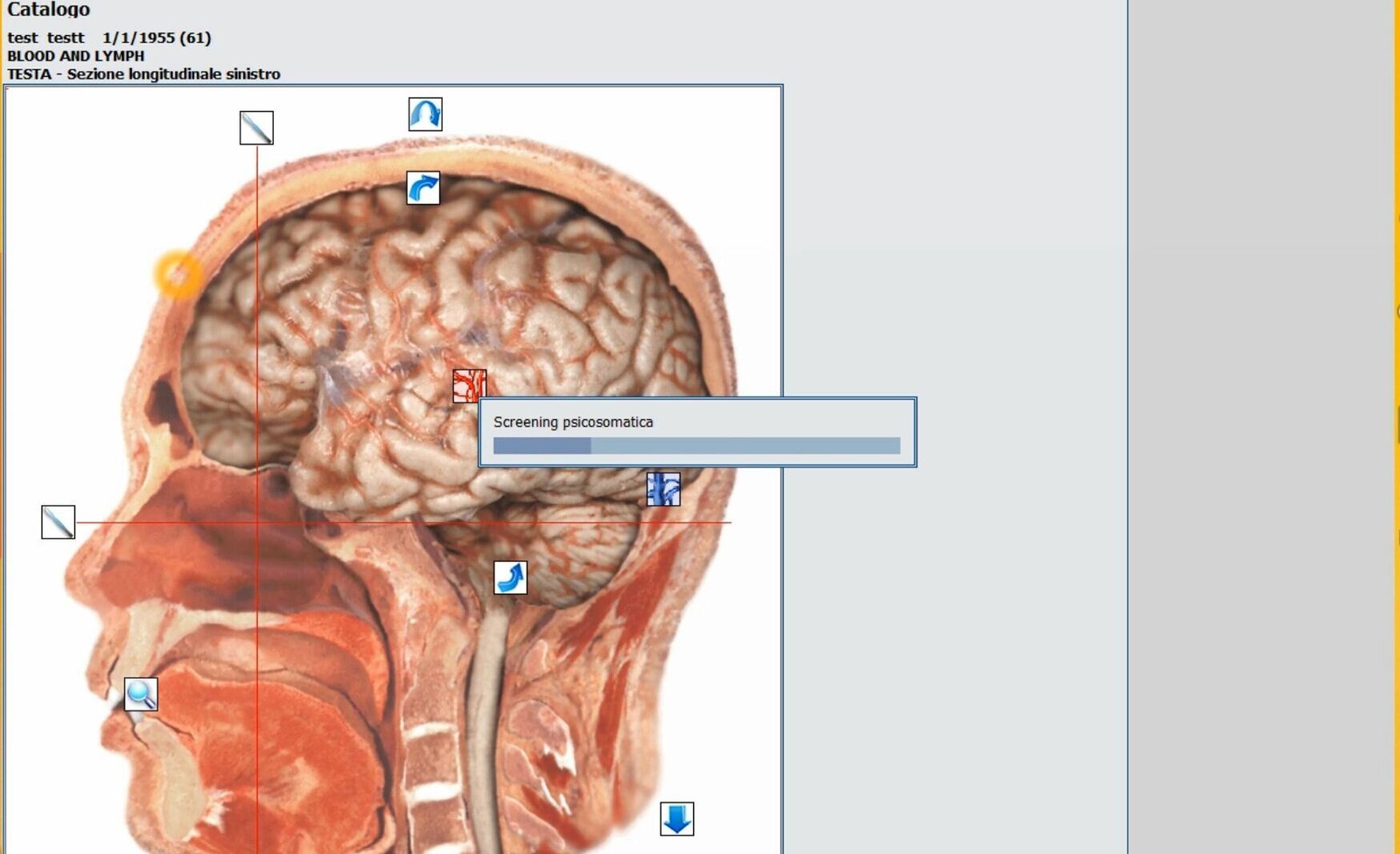Screen dimensions: 1400x854
Task: Click the Screening psicosomatica progress bar
Action: [696, 445]
